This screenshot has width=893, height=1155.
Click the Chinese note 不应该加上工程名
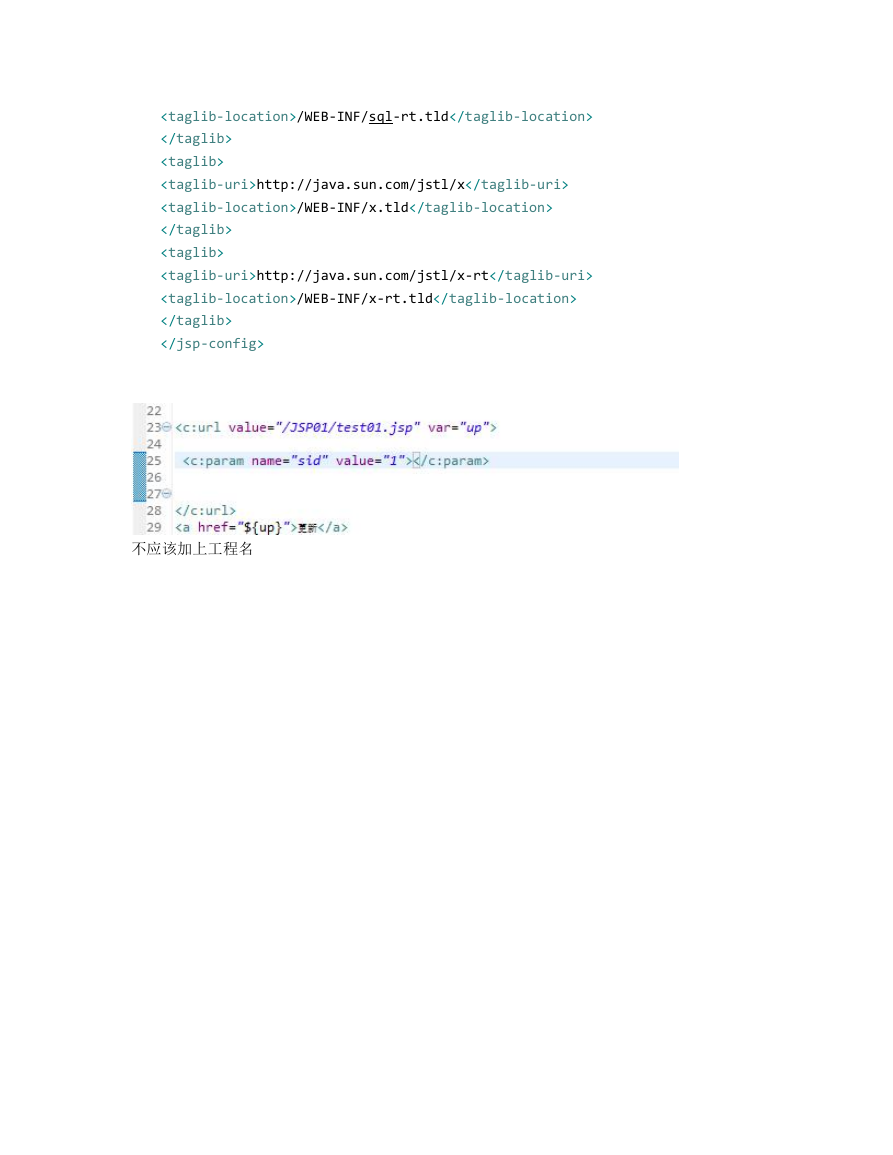click(x=192, y=549)
